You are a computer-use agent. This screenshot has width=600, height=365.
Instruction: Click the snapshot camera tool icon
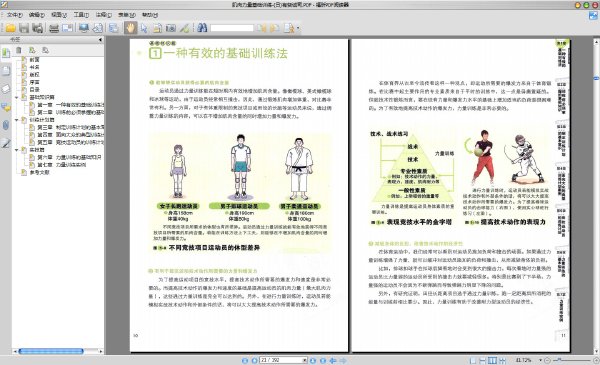pyautogui.click(x=171, y=28)
